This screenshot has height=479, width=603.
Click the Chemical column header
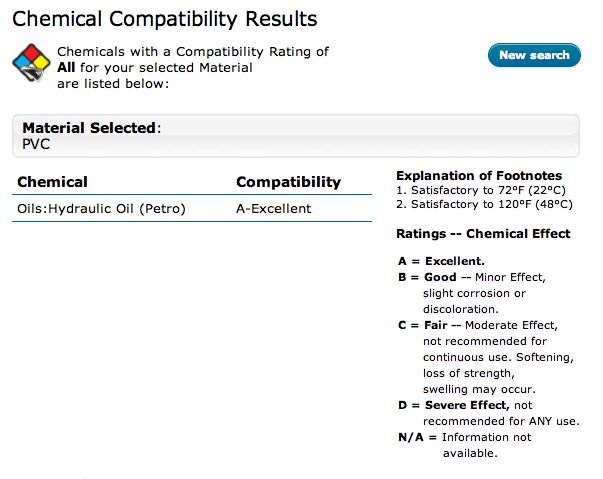52,182
